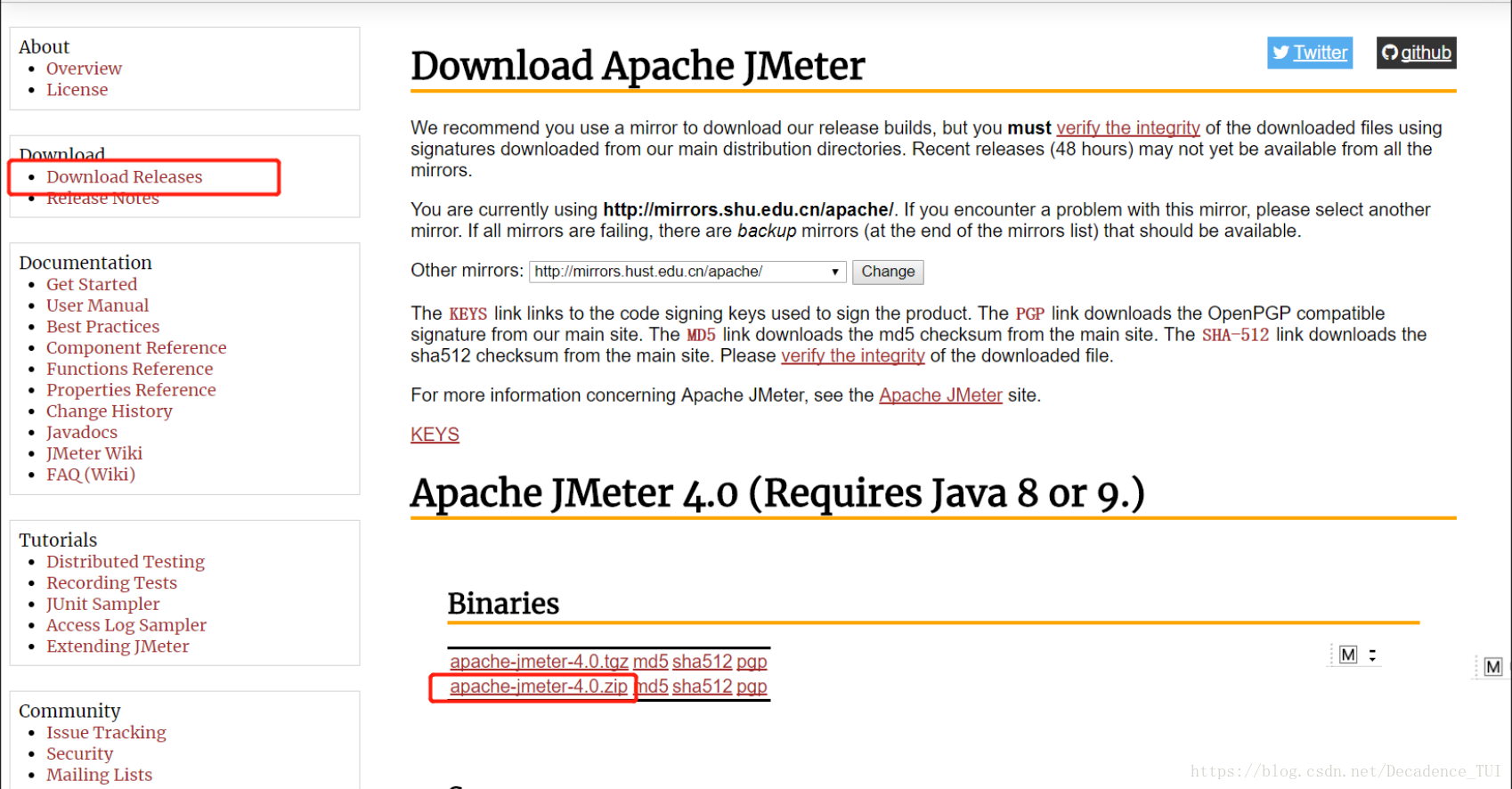Screen dimensions: 1512x789
Task: Open the KEYS link
Action: coord(435,435)
